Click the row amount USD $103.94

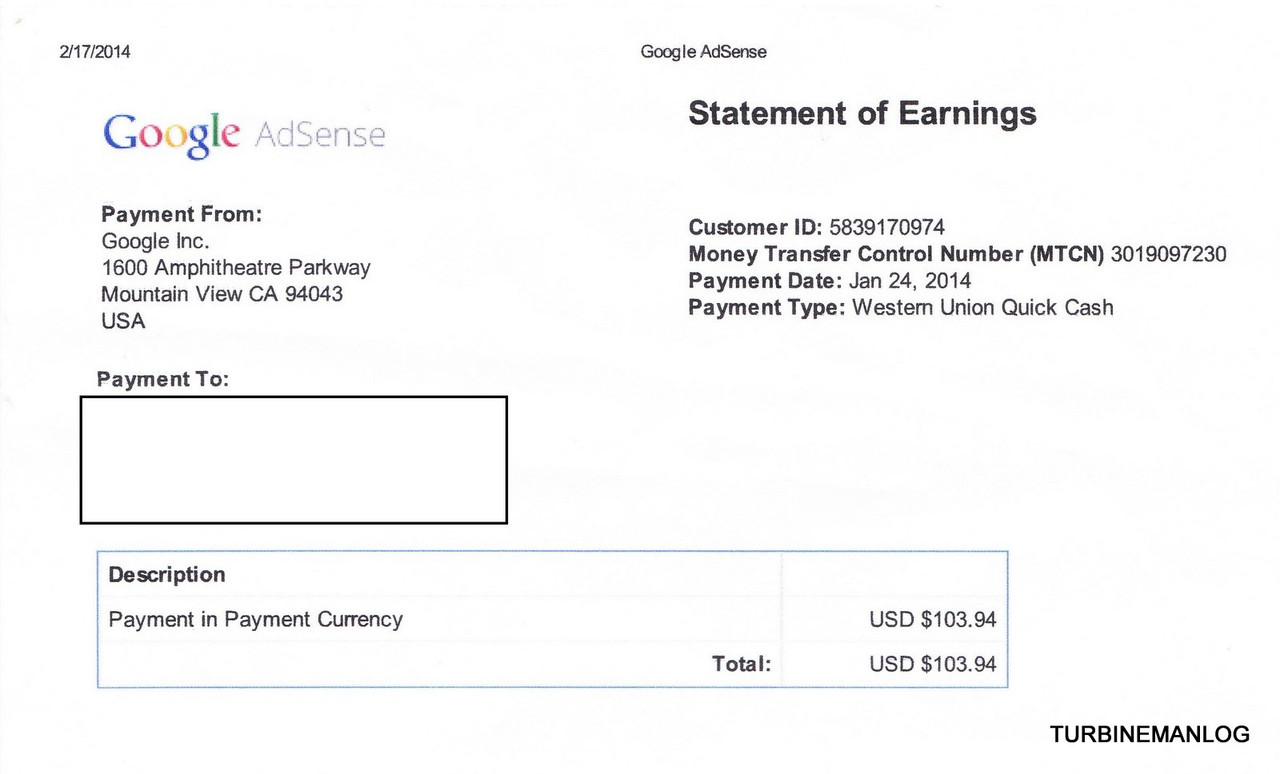tap(933, 620)
